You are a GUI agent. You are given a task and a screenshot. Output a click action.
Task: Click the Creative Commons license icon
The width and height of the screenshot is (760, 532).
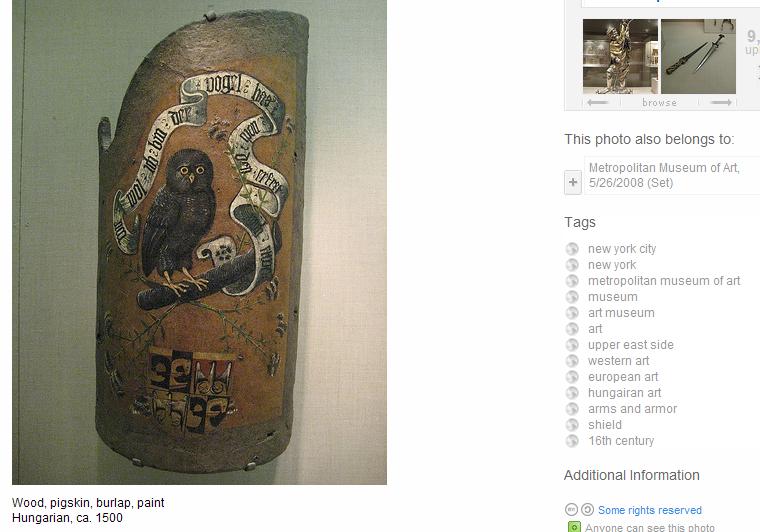click(x=571, y=510)
